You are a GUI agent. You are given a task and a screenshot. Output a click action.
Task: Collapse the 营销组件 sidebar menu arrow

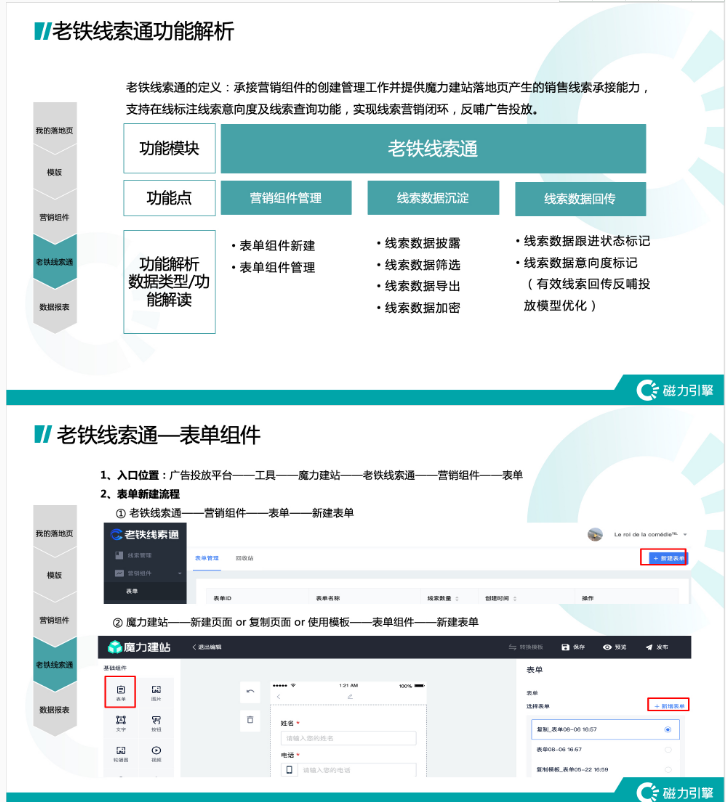[180, 574]
